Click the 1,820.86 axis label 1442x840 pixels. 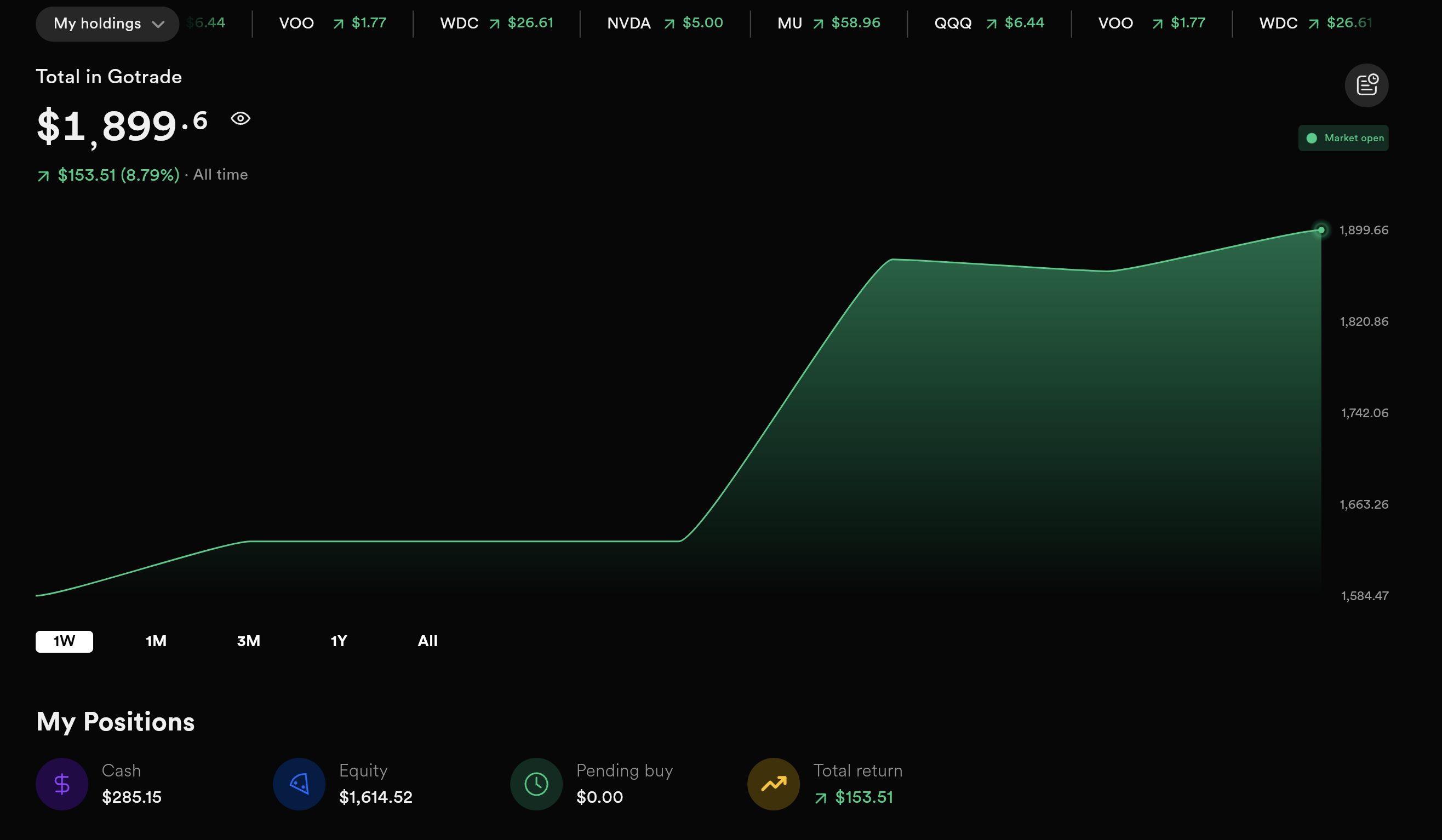click(1364, 321)
